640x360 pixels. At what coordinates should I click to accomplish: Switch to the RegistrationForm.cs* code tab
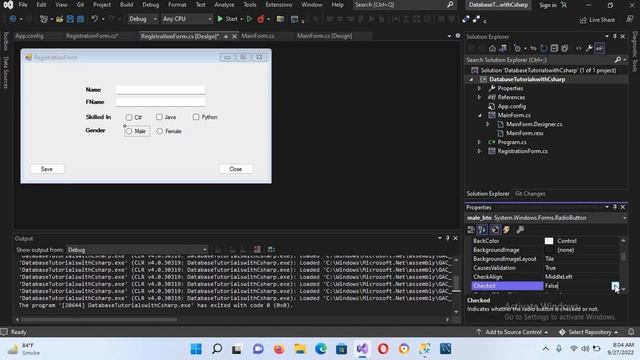coord(92,36)
